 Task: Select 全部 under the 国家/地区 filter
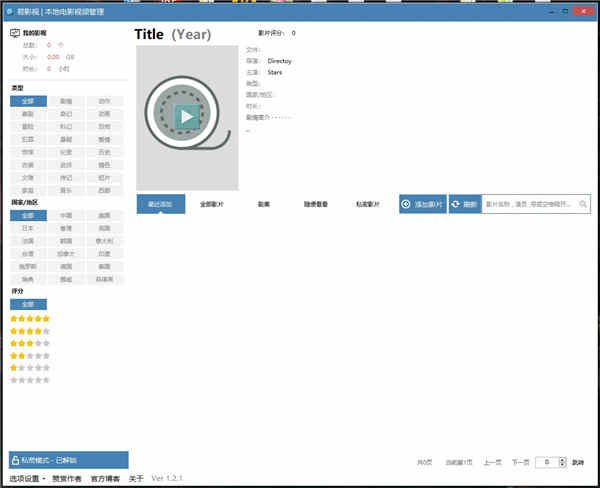point(28,215)
